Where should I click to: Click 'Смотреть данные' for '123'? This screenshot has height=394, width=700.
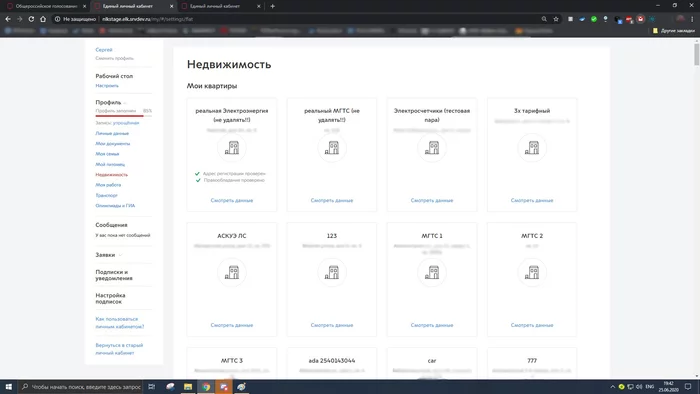(x=332, y=325)
